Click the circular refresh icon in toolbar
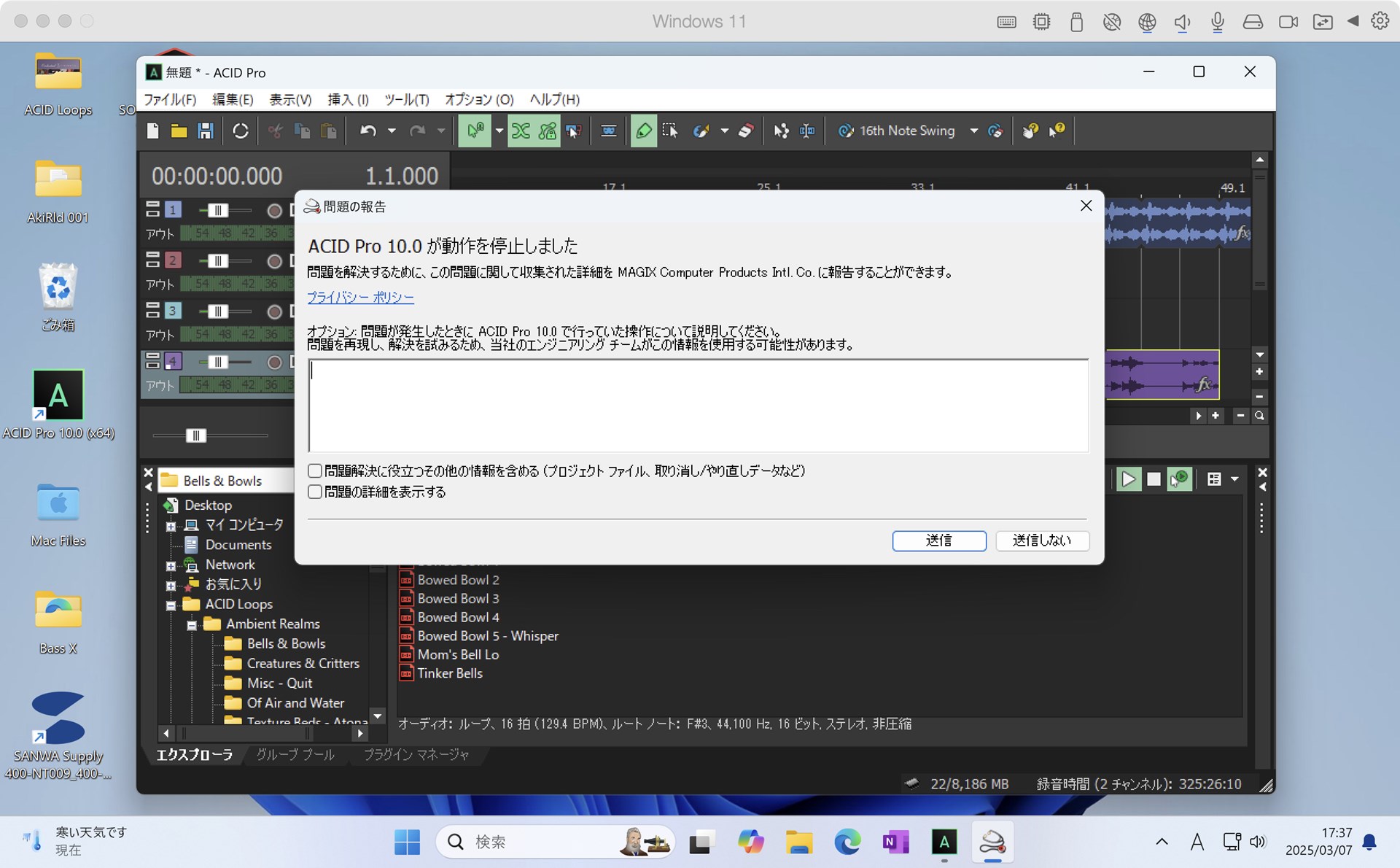 241,131
